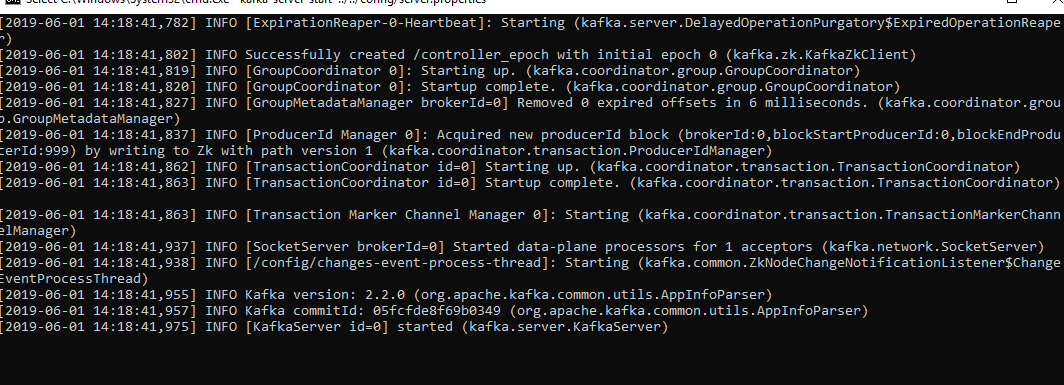Click the 'Started data-plane processors' log line
This screenshot has height=385, width=1064.
point(522,247)
